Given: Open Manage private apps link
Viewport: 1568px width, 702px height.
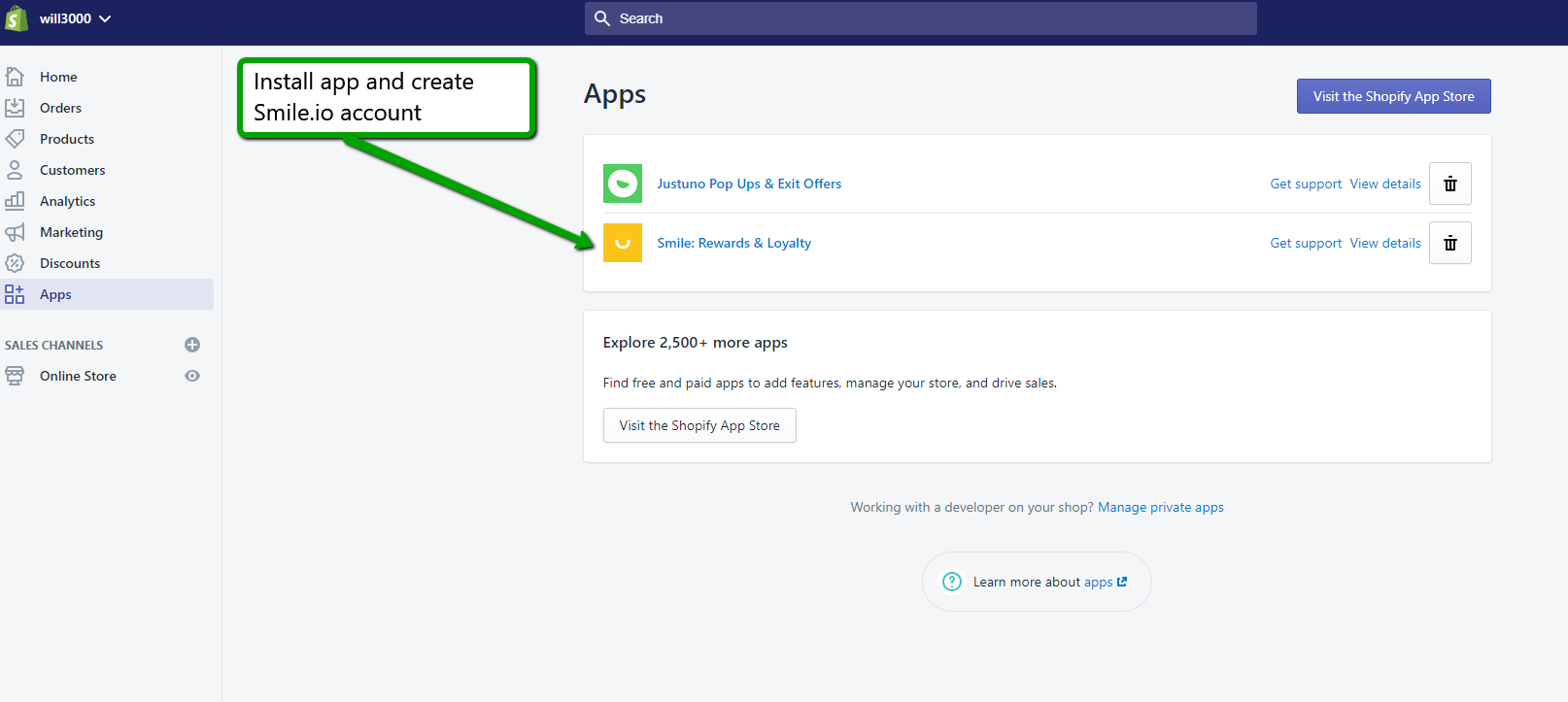Looking at the screenshot, I should [x=1160, y=507].
